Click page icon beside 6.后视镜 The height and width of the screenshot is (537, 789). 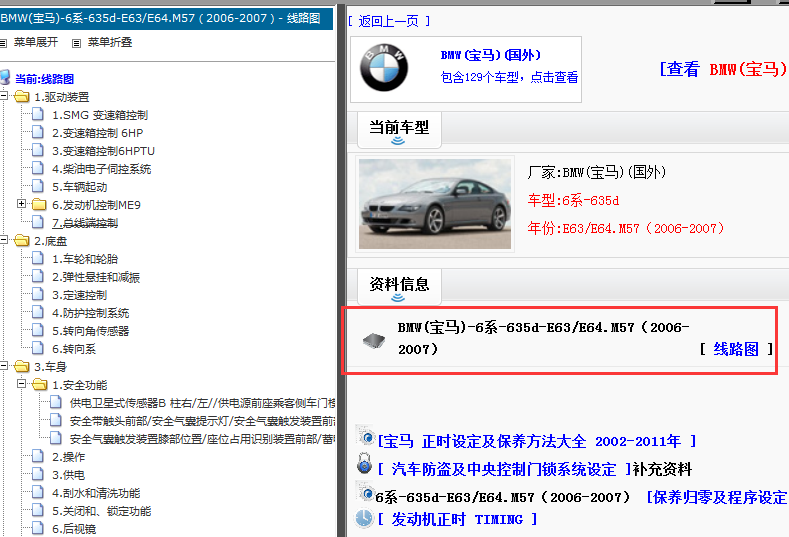[38, 528]
